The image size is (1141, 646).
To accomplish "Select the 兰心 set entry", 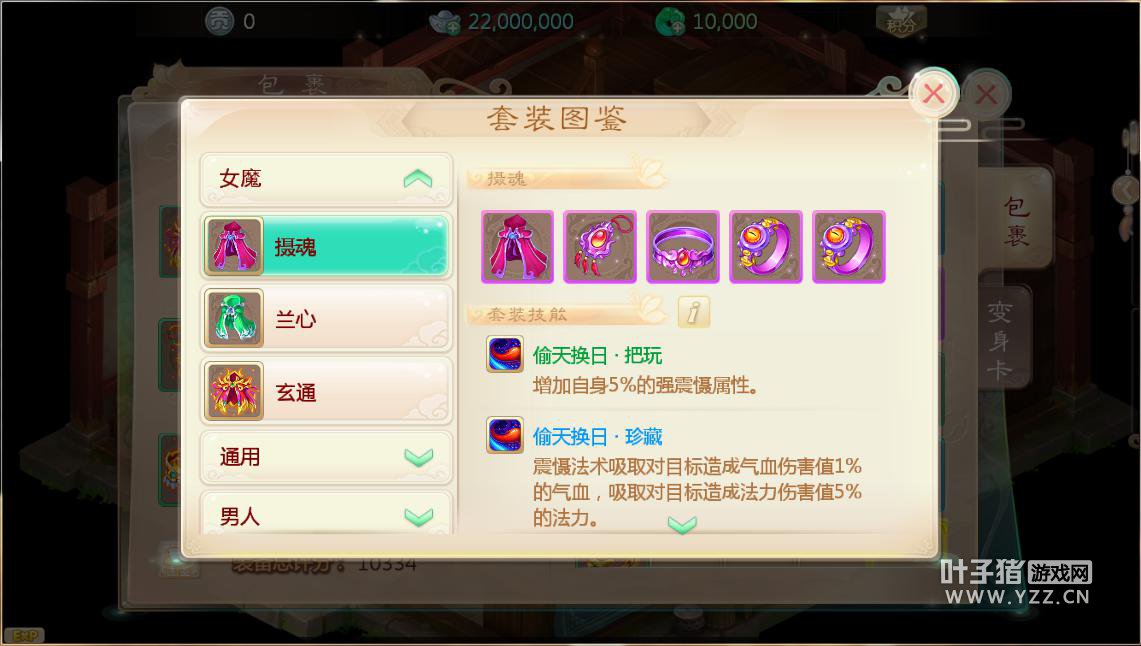I will (326, 319).
